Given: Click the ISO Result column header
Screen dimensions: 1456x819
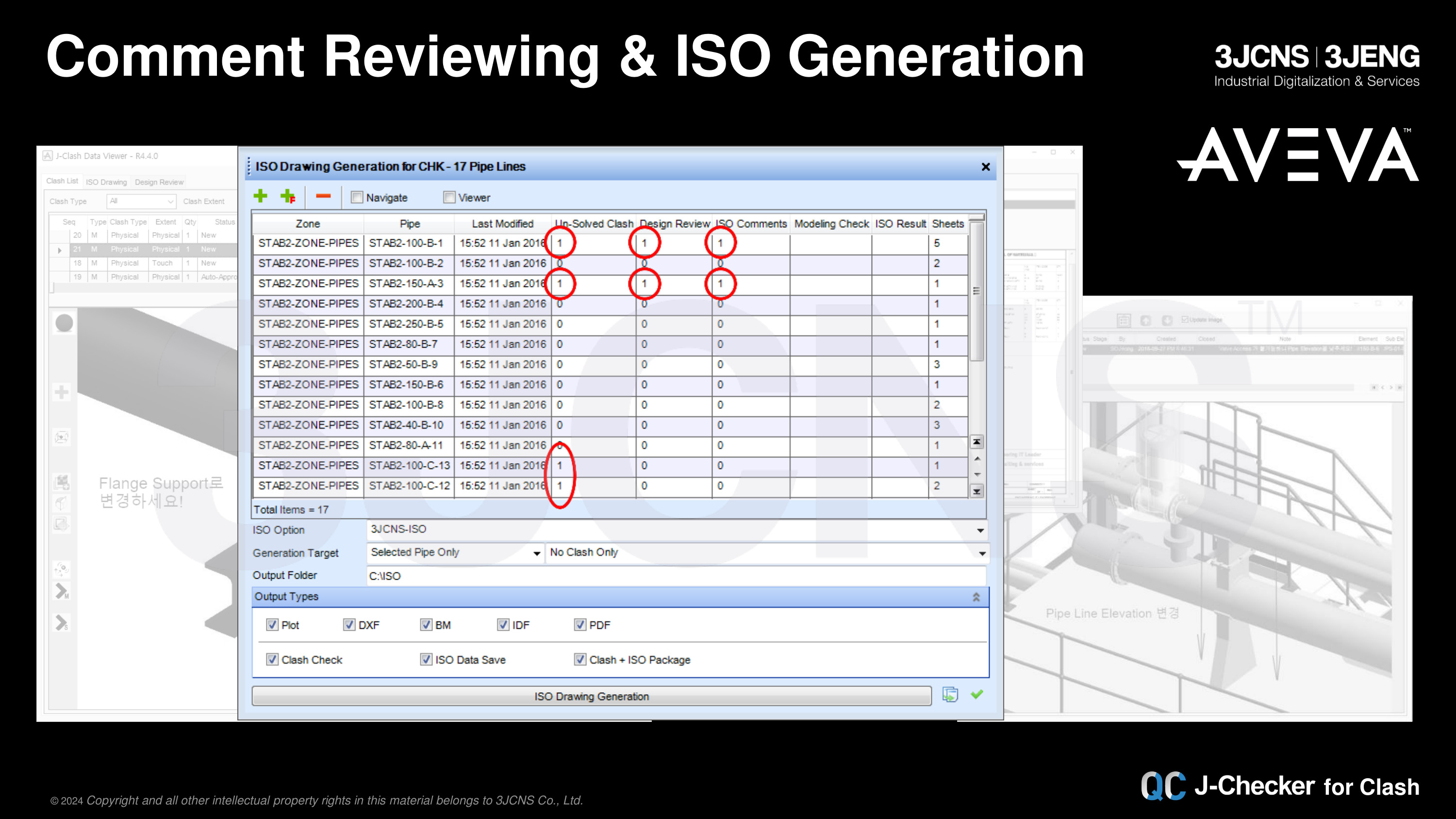Looking at the screenshot, I should pos(900,224).
